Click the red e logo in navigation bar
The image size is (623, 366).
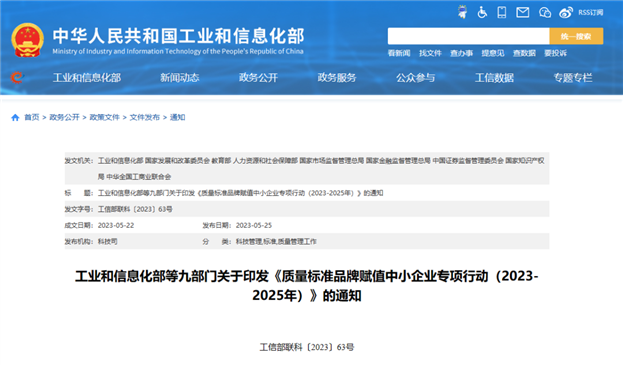17,77
